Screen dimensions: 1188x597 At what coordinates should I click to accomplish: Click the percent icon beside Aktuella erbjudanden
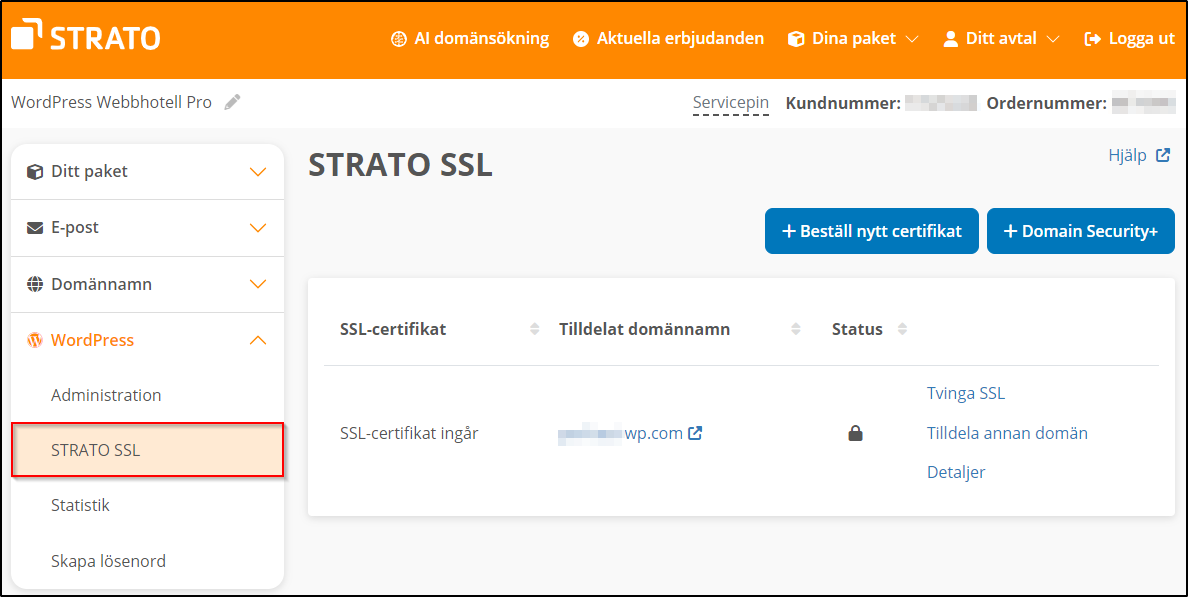point(580,39)
